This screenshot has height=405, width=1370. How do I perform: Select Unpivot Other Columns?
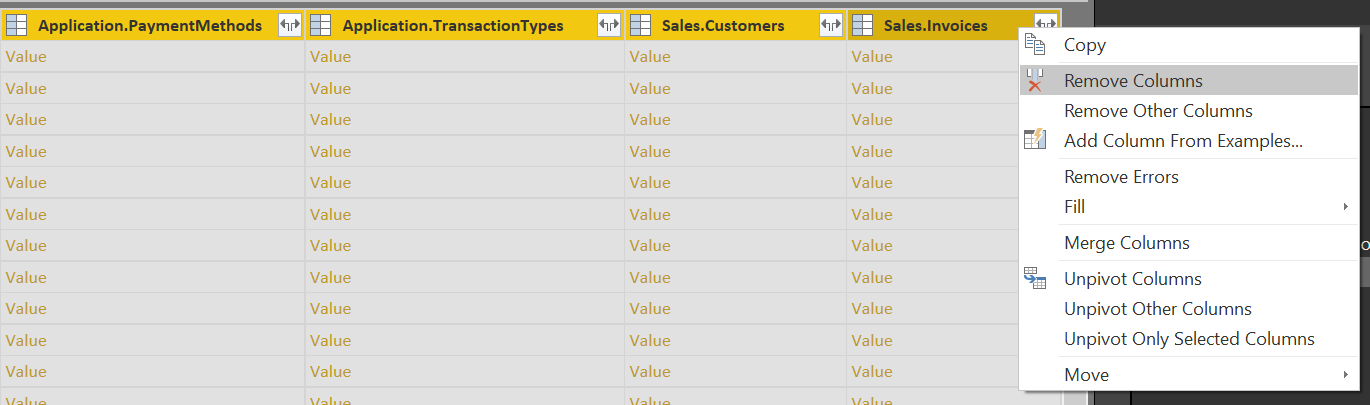pyautogui.click(x=1158, y=309)
